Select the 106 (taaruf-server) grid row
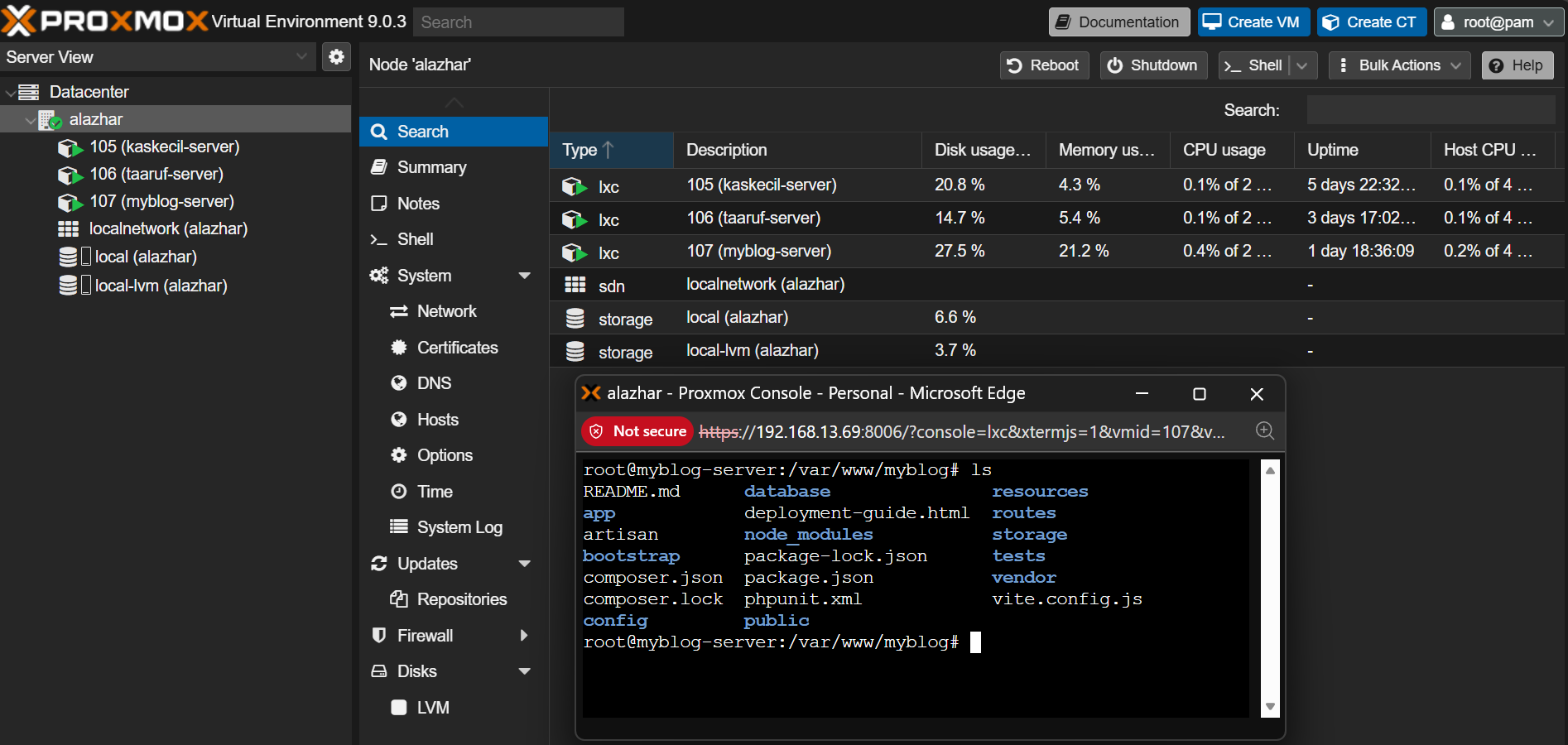 pos(1058,218)
